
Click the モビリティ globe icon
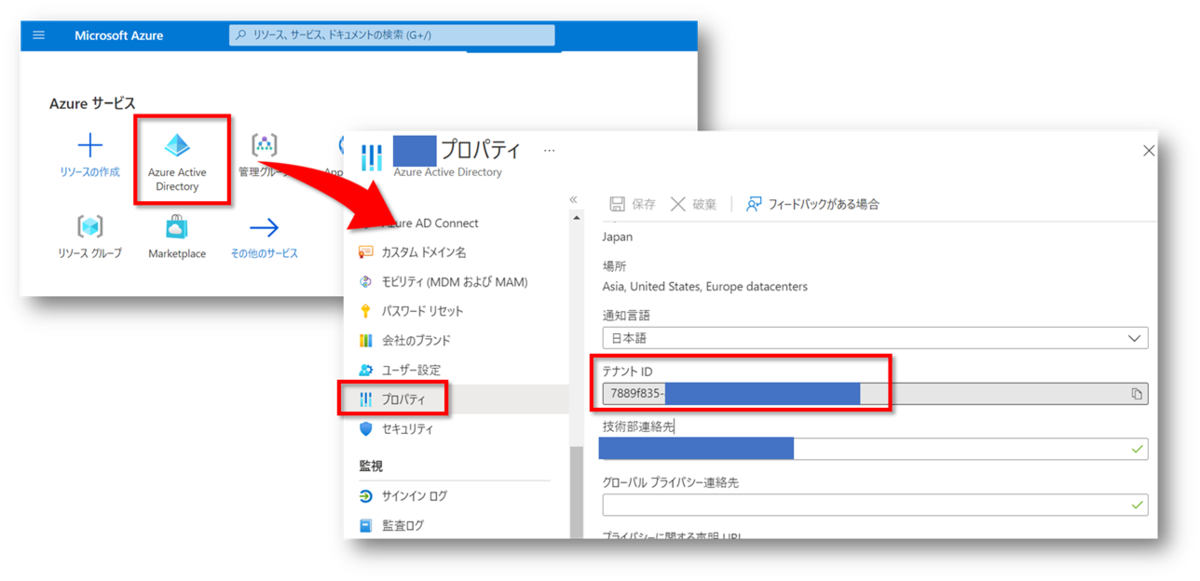365,282
